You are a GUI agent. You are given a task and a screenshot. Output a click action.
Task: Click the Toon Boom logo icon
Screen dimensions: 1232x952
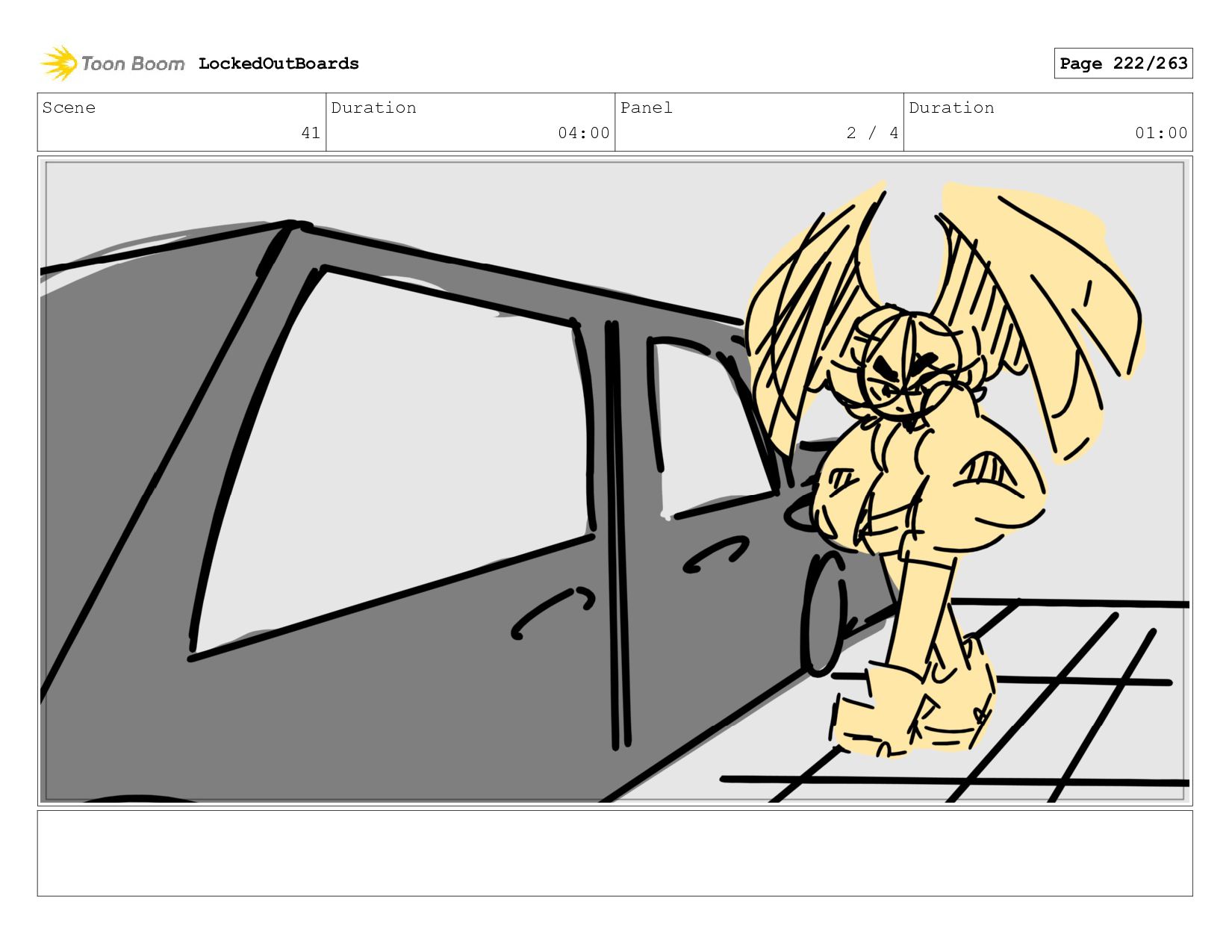(59, 63)
